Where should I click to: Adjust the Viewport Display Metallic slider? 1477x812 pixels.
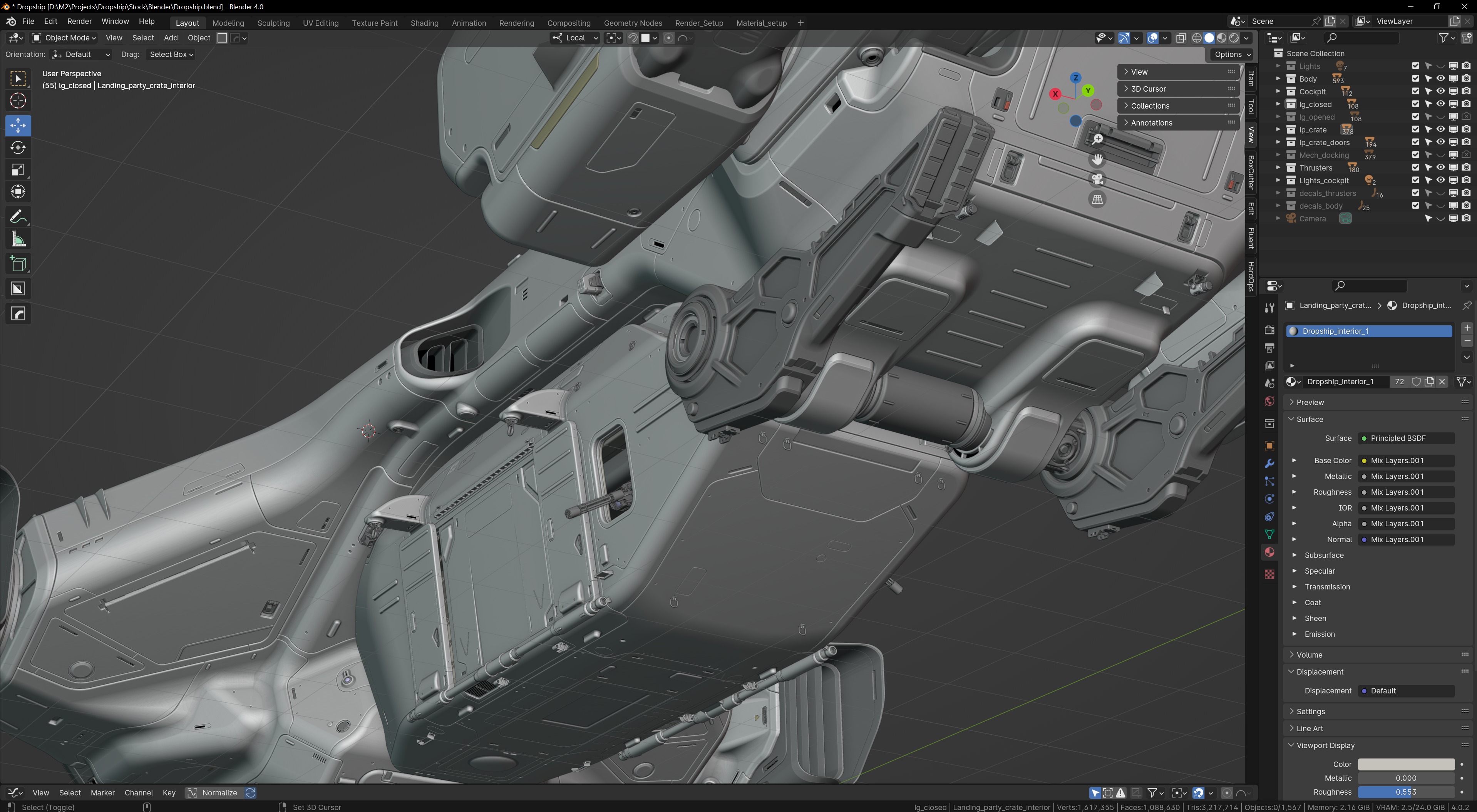click(1406, 778)
